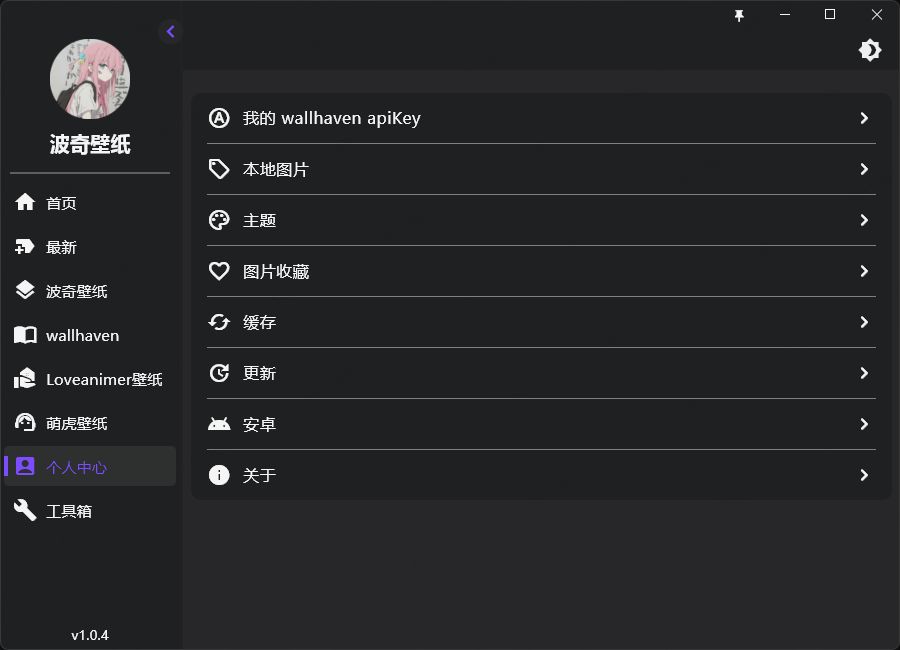Expand the 缓存 row chevron
The image size is (900, 650).
pos(864,322)
